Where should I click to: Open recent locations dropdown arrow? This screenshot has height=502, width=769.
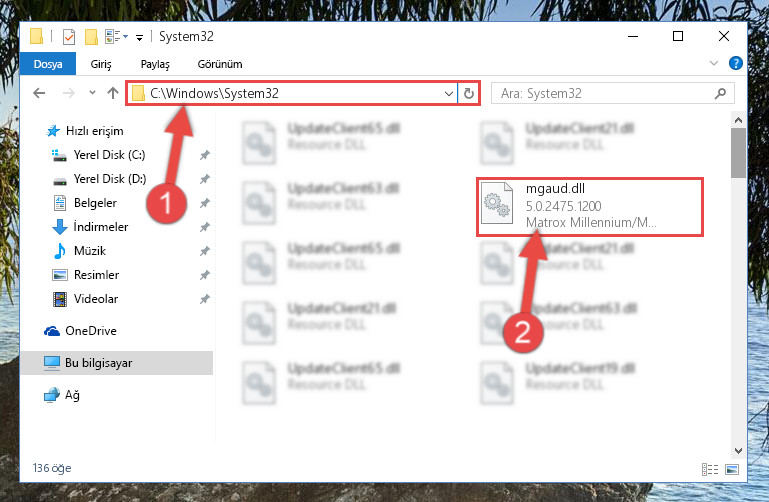point(92,93)
